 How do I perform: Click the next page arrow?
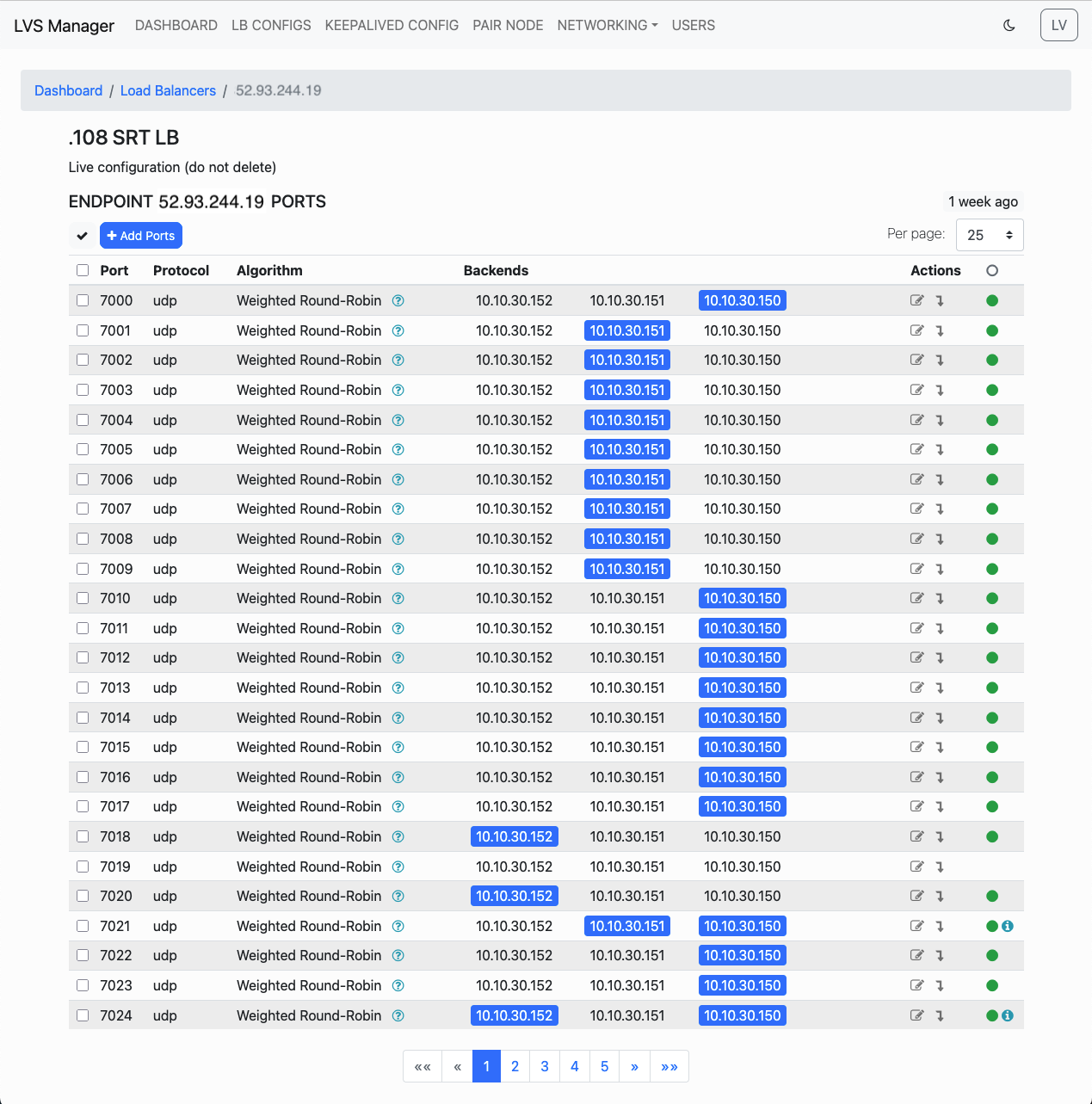click(634, 1066)
